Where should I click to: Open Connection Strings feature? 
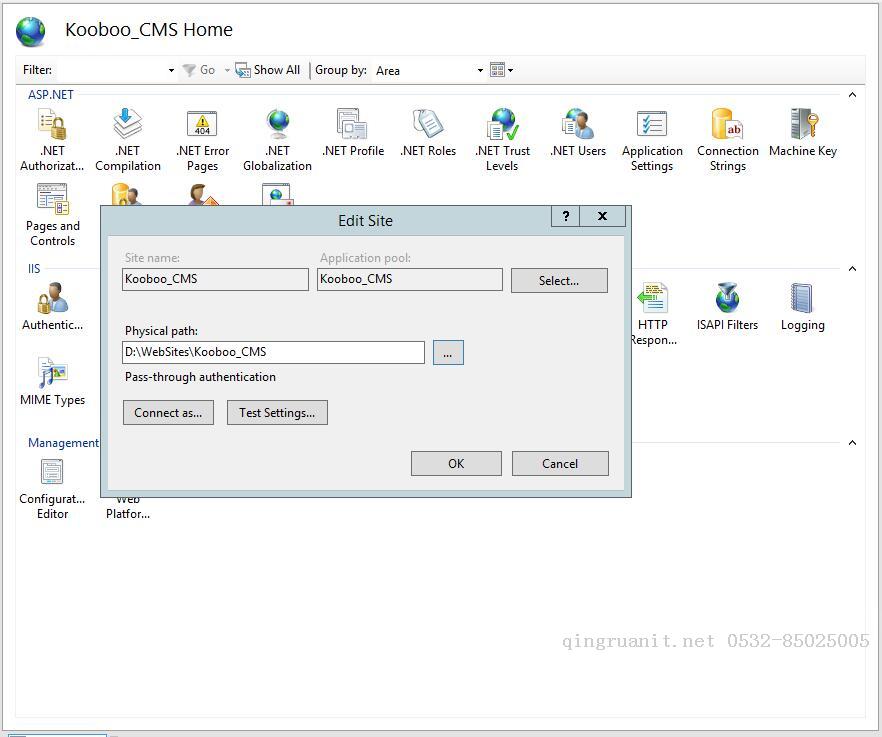point(727,140)
